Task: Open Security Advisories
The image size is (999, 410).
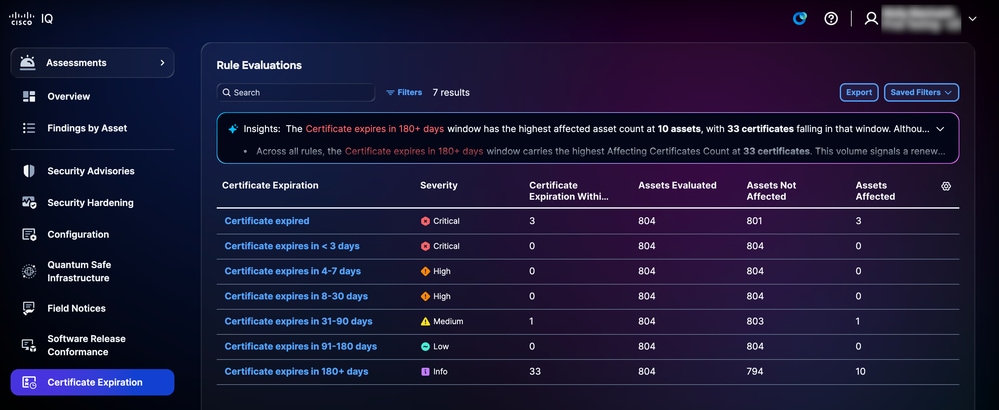Action: pyautogui.click(x=90, y=171)
